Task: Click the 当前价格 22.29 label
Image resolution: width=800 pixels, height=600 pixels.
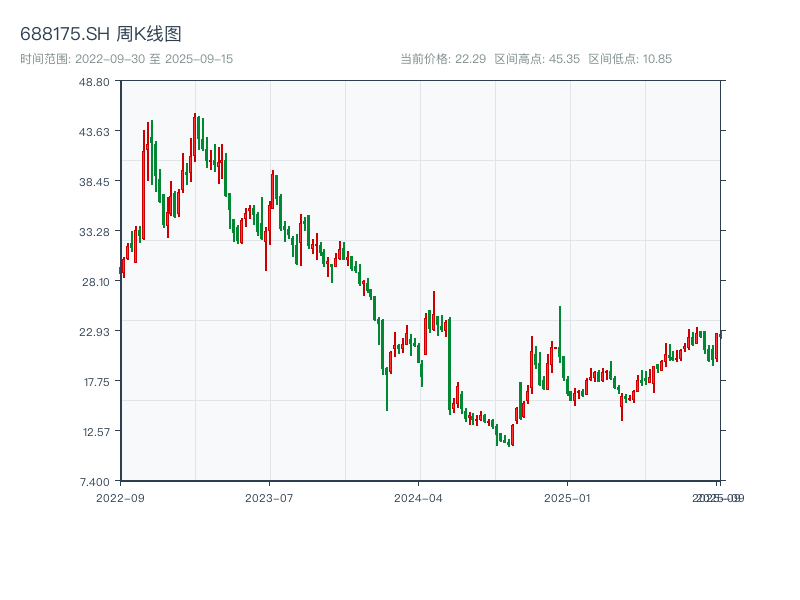Action: point(443,59)
